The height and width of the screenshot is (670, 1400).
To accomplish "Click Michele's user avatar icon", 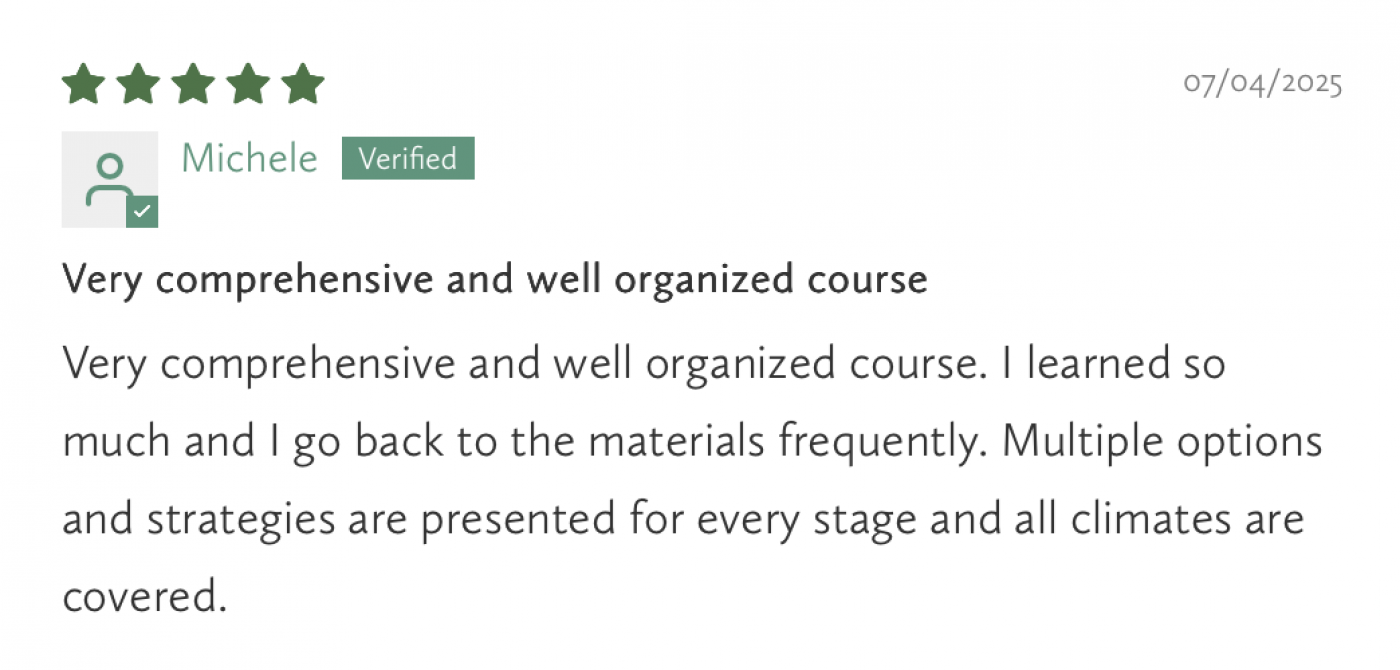I will coord(110,179).
